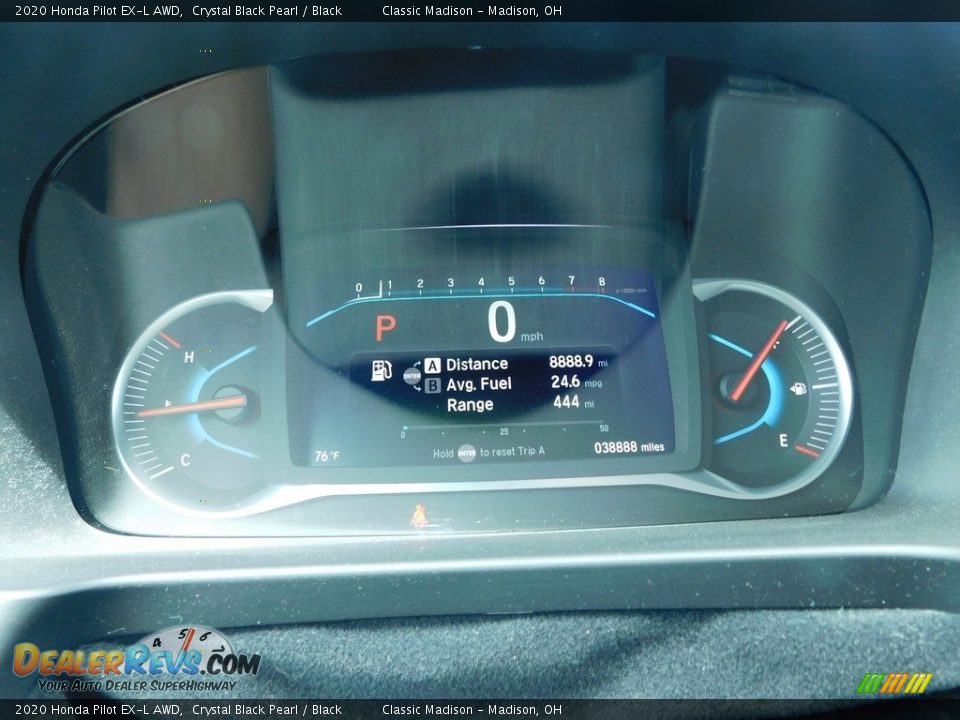Click the red P gear indicator
The height and width of the screenshot is (720, 960).
coord(385,327)
